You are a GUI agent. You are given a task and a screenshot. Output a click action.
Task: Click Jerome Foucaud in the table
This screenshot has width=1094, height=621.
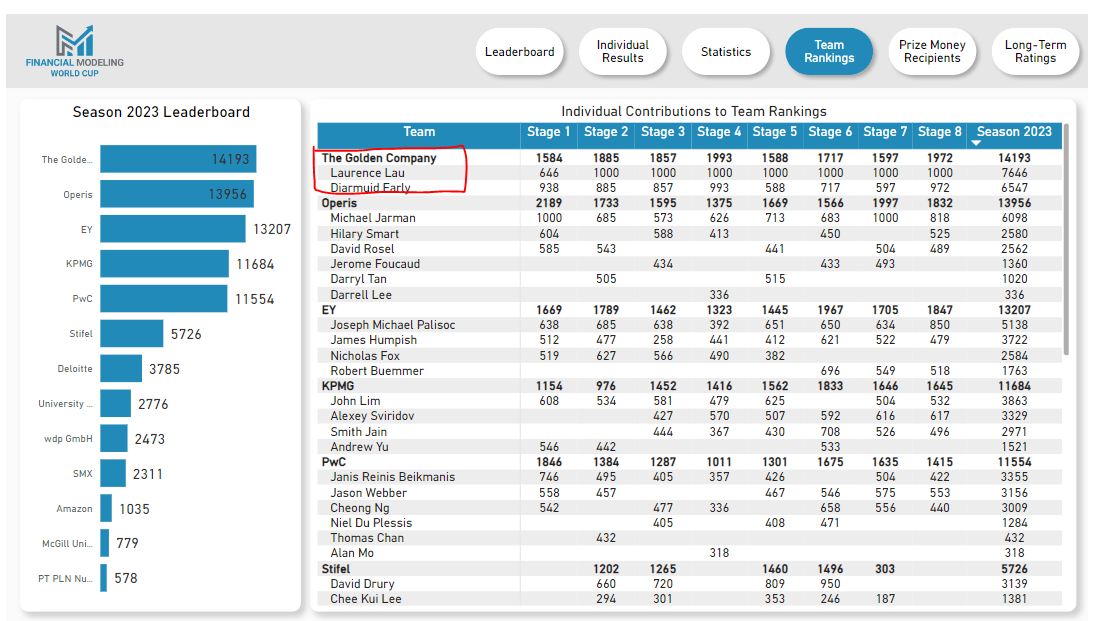point(375,264)
